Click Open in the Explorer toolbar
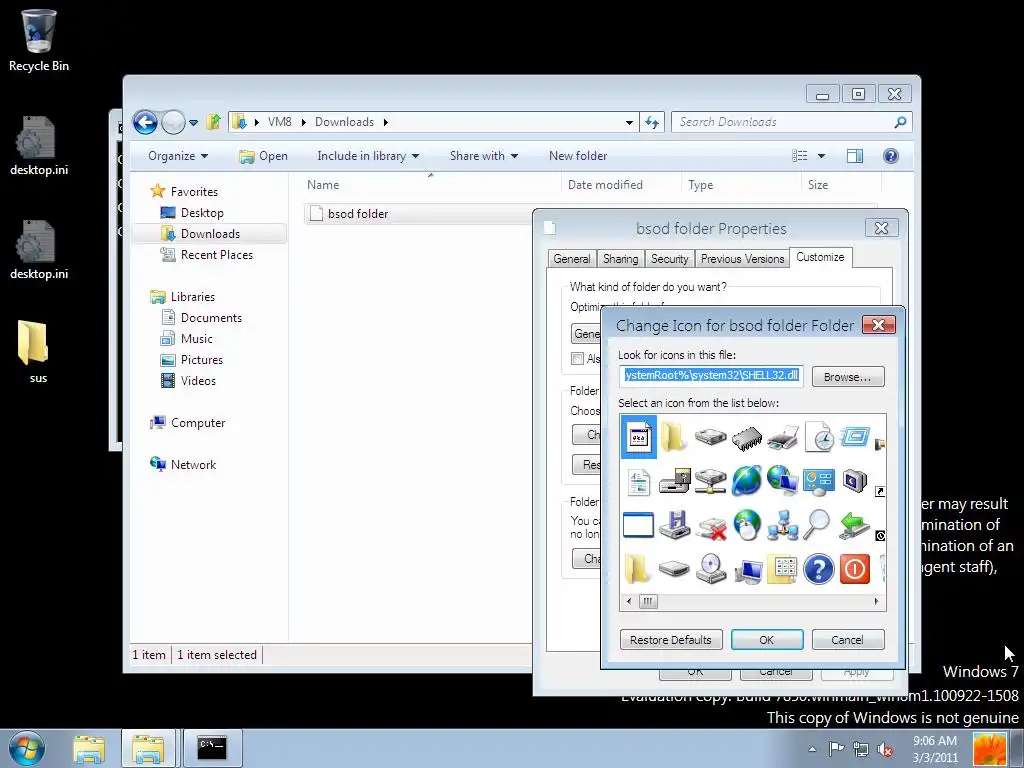1024x768 pixels. (x=264, y=156)
